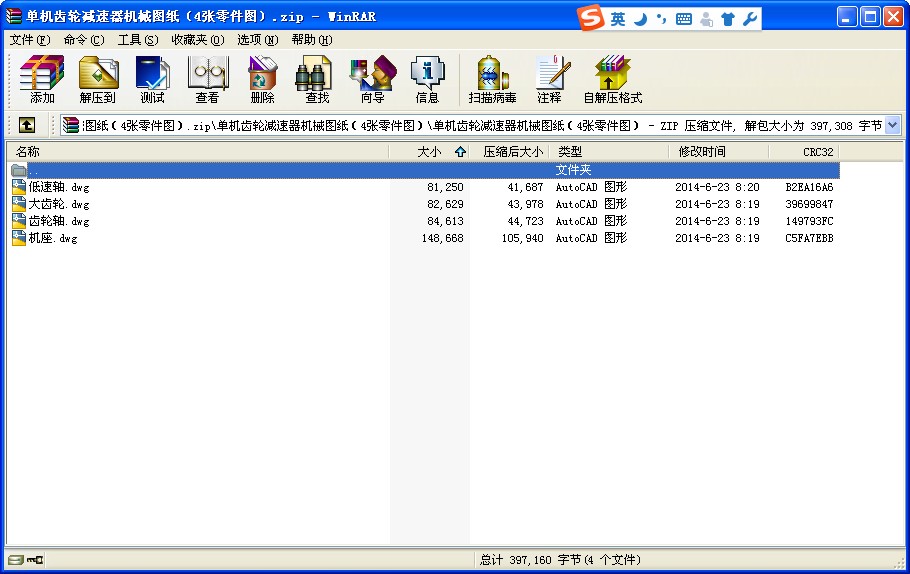
Task: Open the 查看 (View) tool
Action: 207,80
